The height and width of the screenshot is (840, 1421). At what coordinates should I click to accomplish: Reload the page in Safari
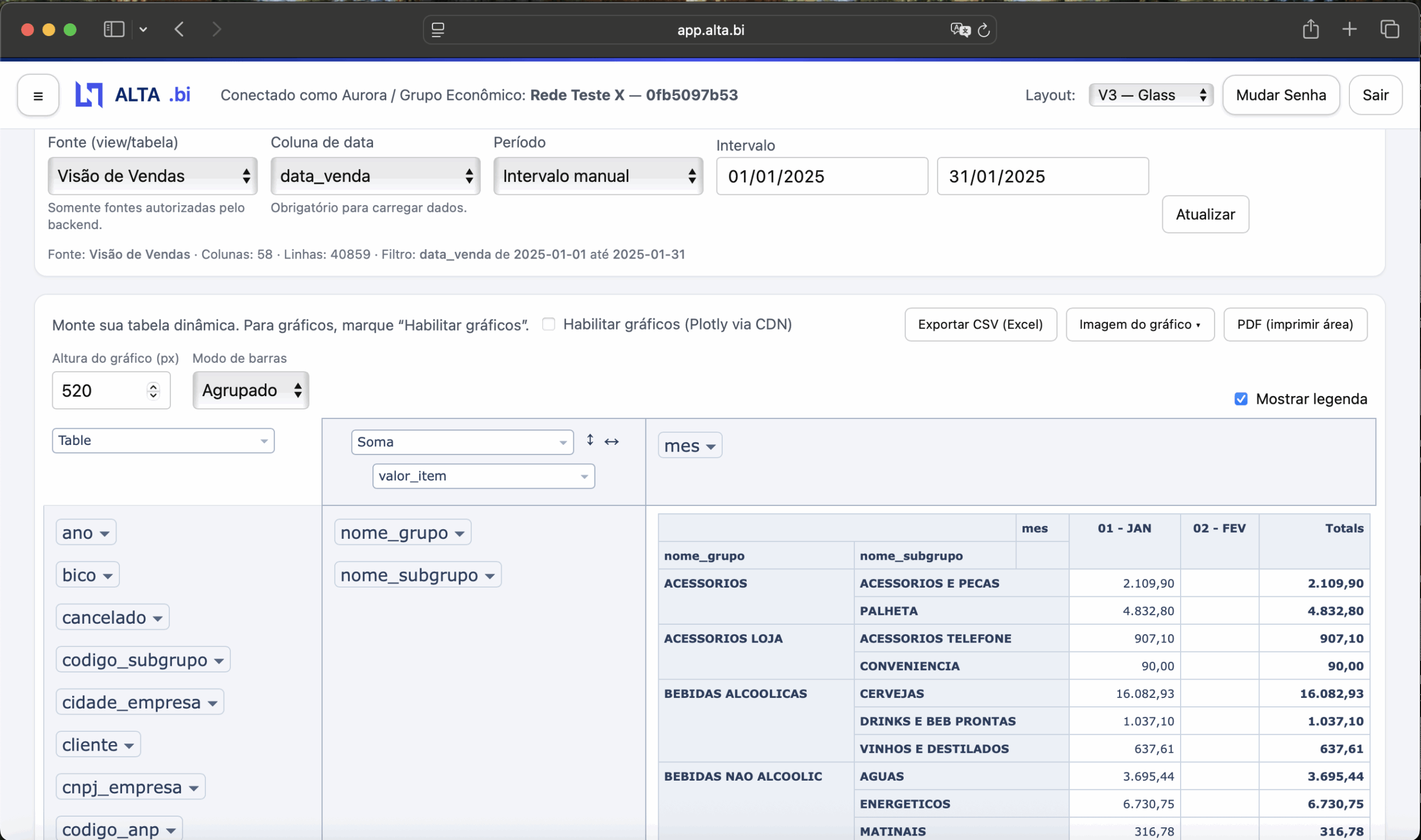tap(984, 30)
